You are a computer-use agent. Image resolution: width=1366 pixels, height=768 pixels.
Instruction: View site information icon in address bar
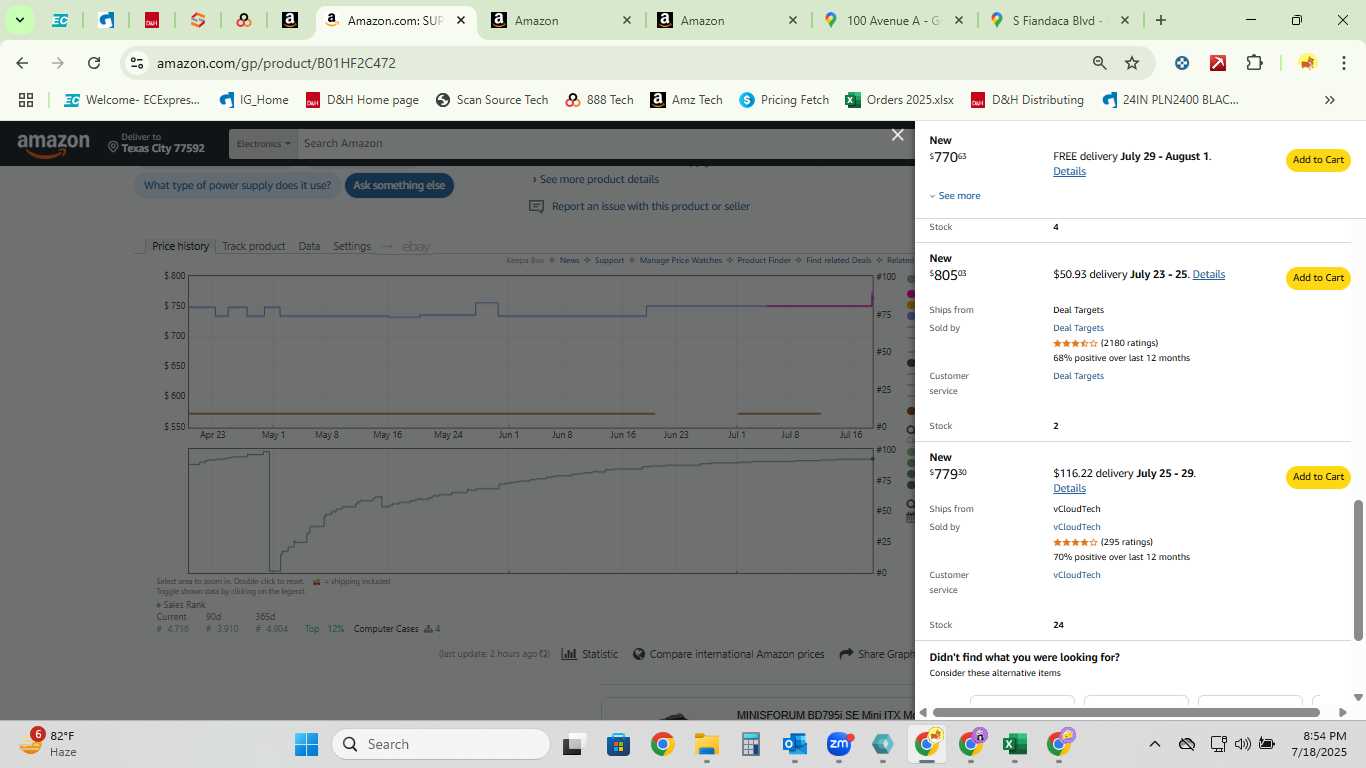pyautogui.click(x=137, y=63)
